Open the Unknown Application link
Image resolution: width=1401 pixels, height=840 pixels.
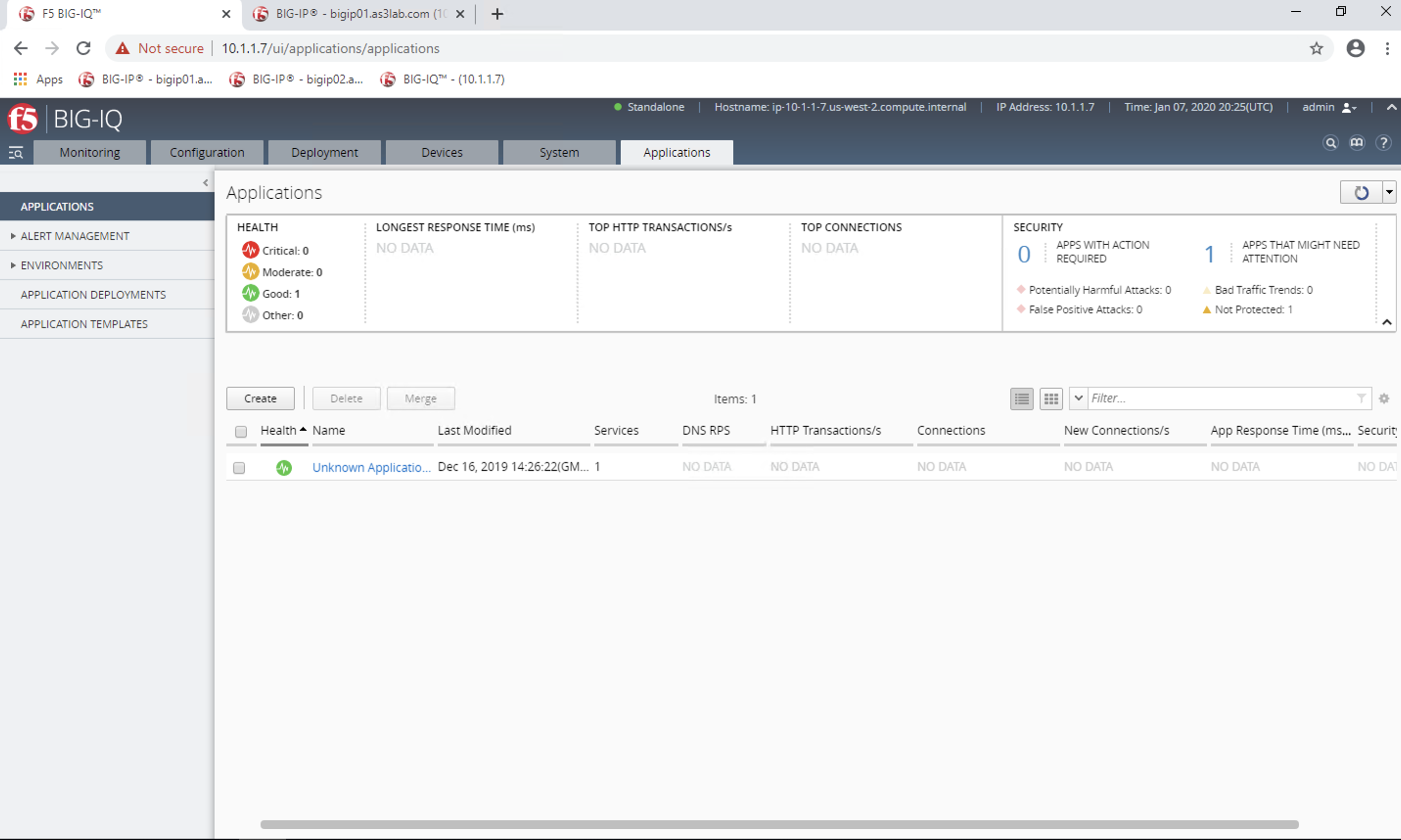[372, 467]
